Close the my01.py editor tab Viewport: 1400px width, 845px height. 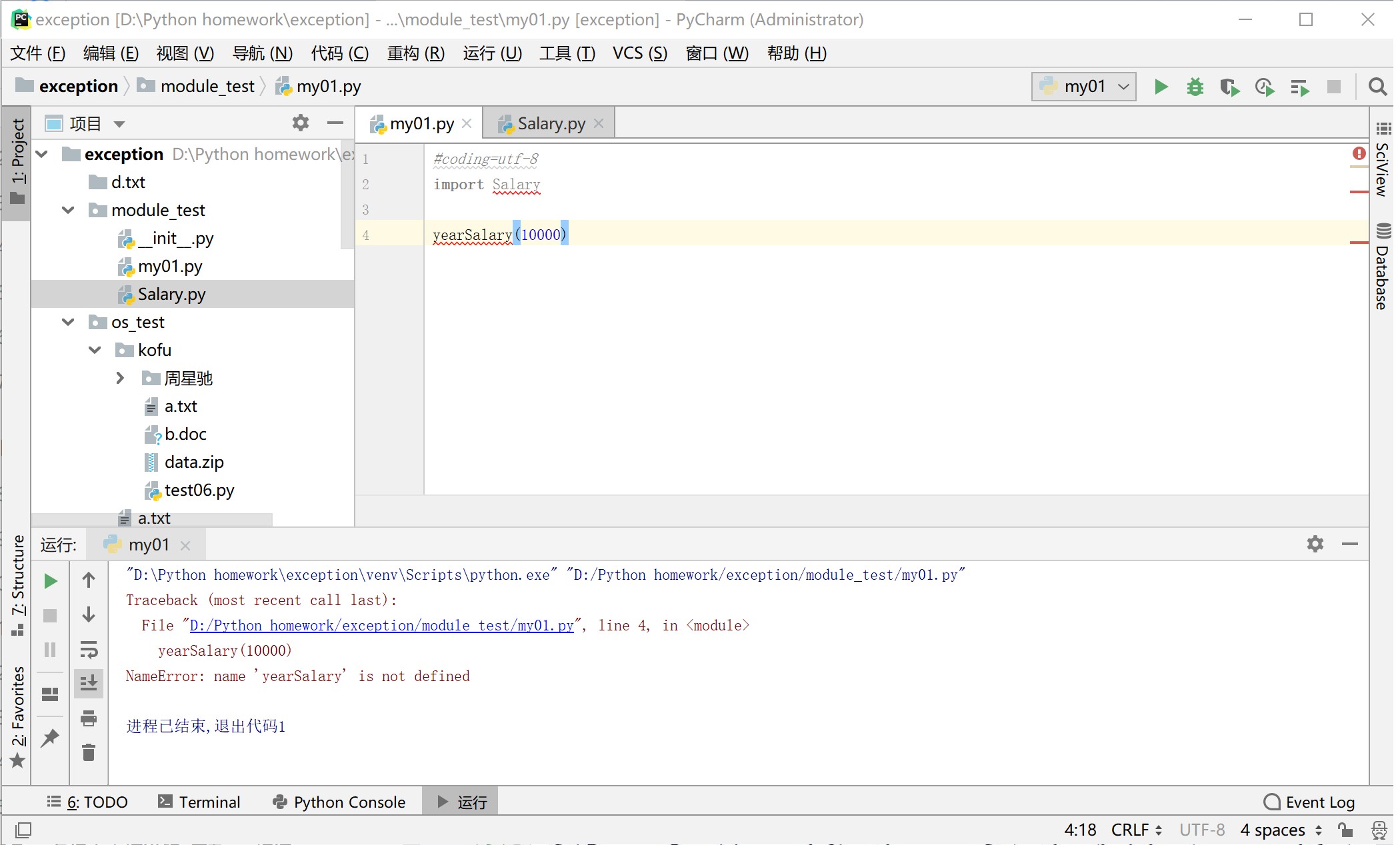[467, 123]
